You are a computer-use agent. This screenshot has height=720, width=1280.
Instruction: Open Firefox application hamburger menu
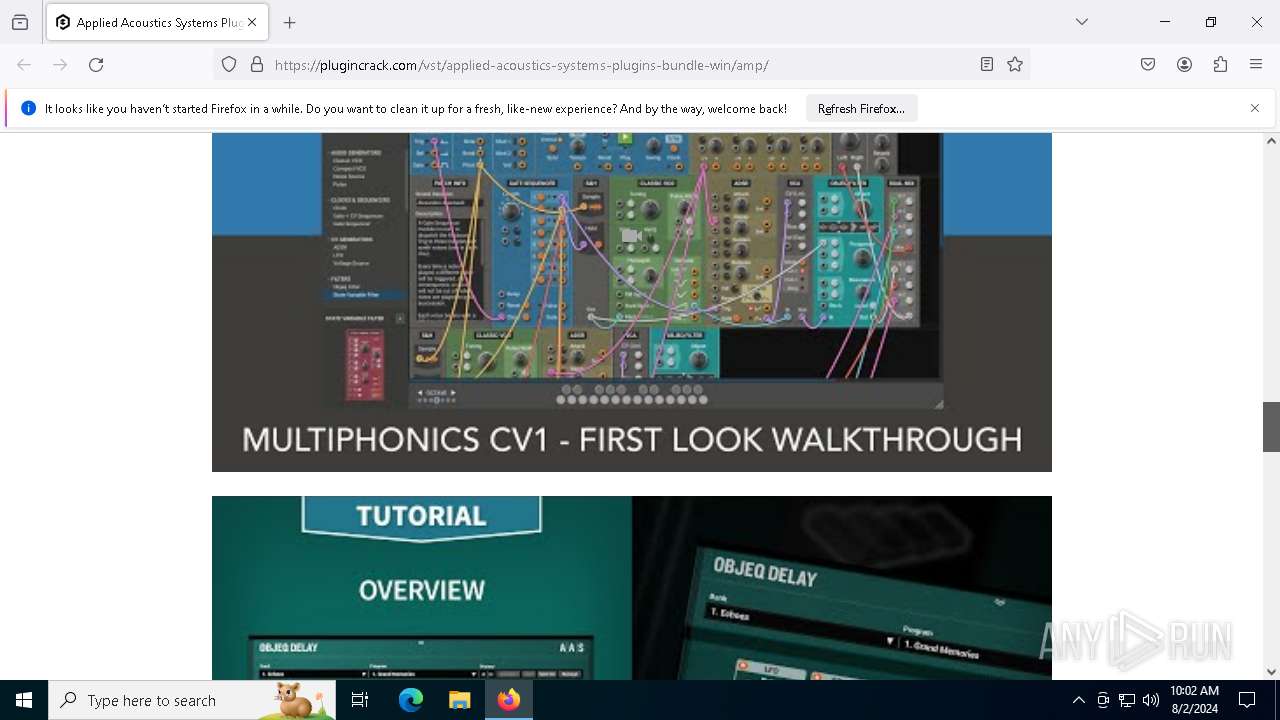click(1256, 65)
